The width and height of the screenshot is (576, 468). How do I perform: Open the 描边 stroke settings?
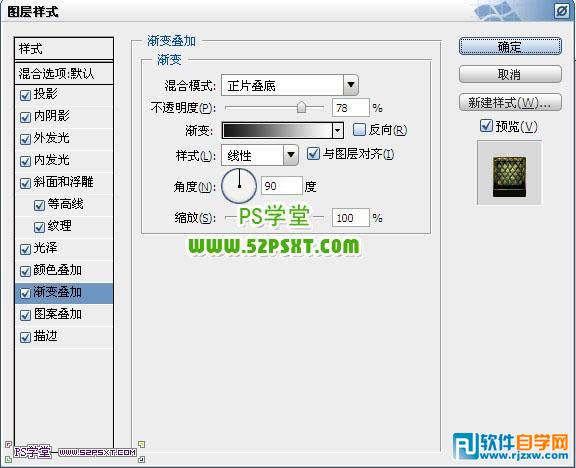point(45,336)
